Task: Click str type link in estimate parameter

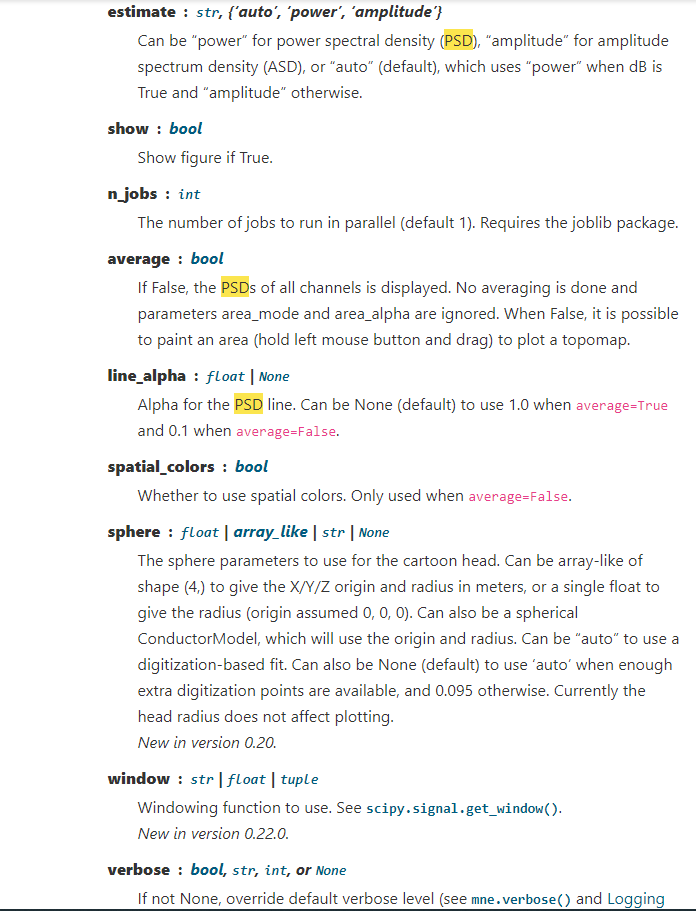Action: coord(208,12)
